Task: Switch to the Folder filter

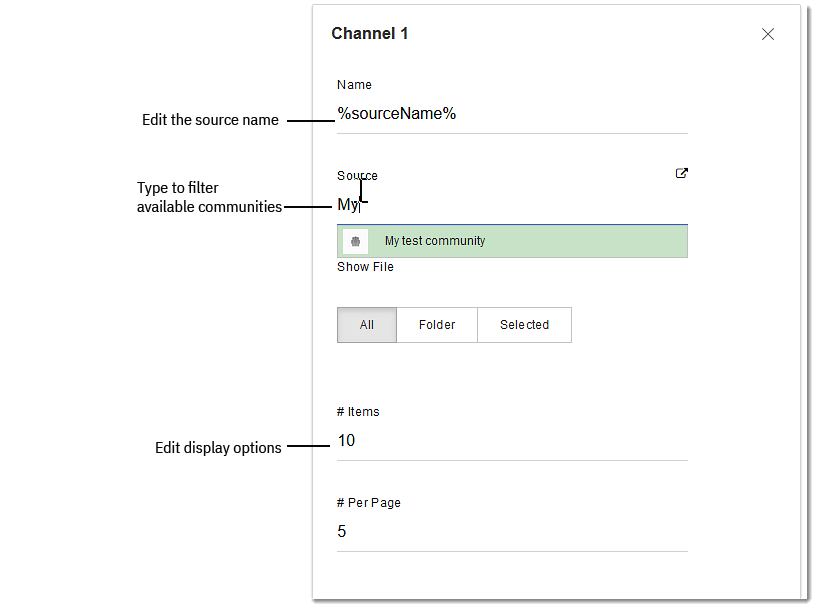Action: pyautogui.click(x=437, y=324)
